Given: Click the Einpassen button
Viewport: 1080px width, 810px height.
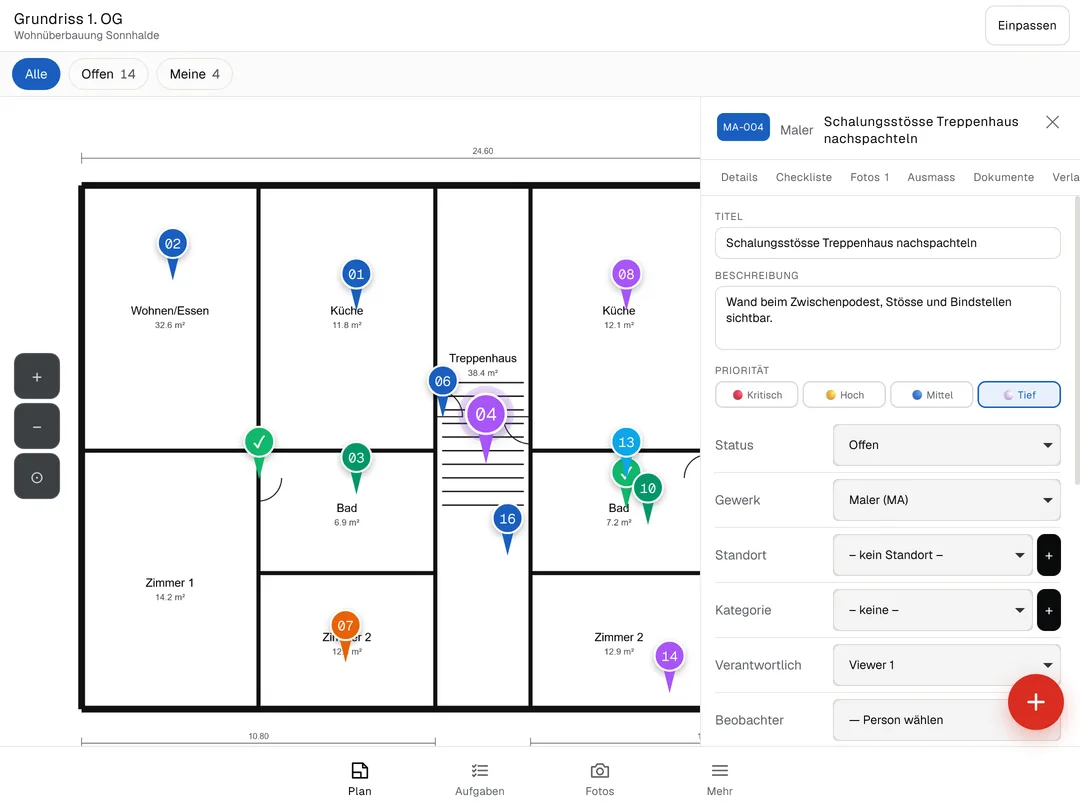Looking at the screenshot, I should click(1027, 25).
